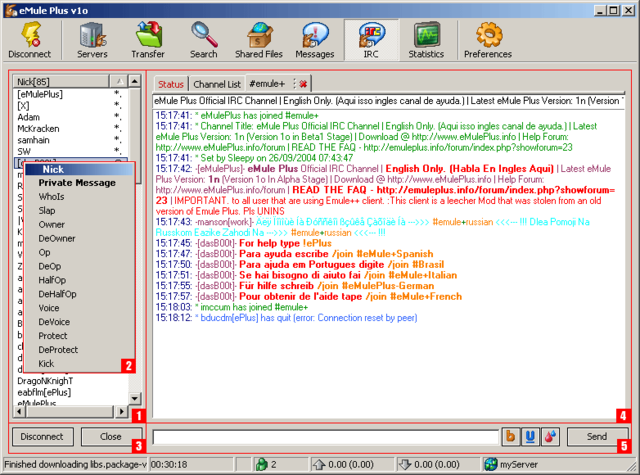640x475 pixels.
Task: Open the Transfer page
Action: [x=148, y=40]
